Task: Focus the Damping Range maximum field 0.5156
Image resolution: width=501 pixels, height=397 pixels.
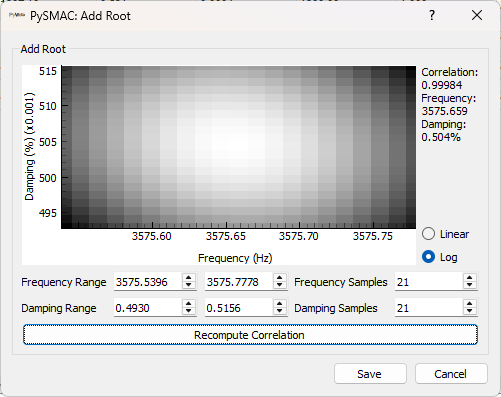Action: [x=239, y=308]
